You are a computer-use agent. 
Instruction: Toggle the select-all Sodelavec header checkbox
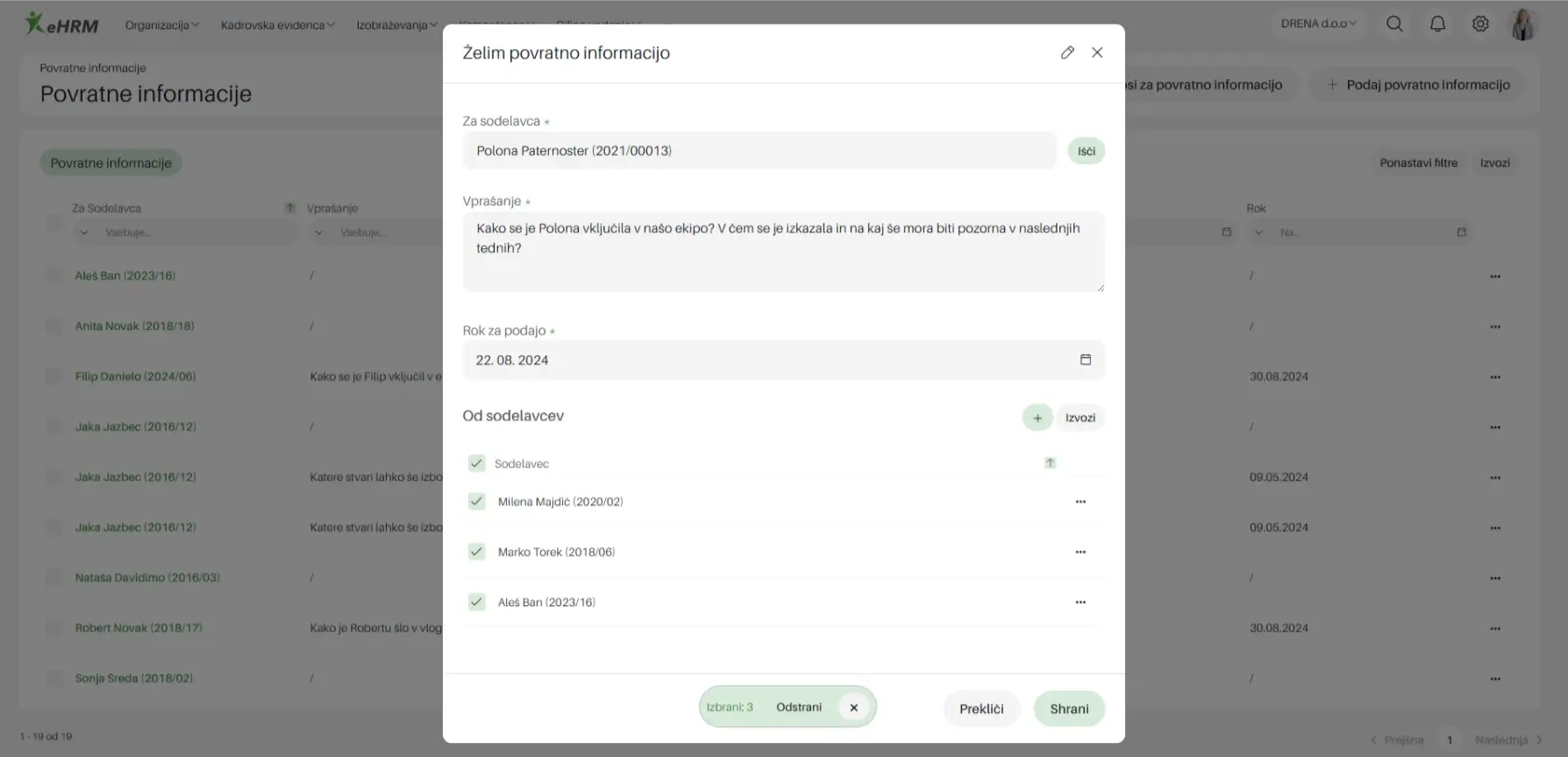click(476, 463)
